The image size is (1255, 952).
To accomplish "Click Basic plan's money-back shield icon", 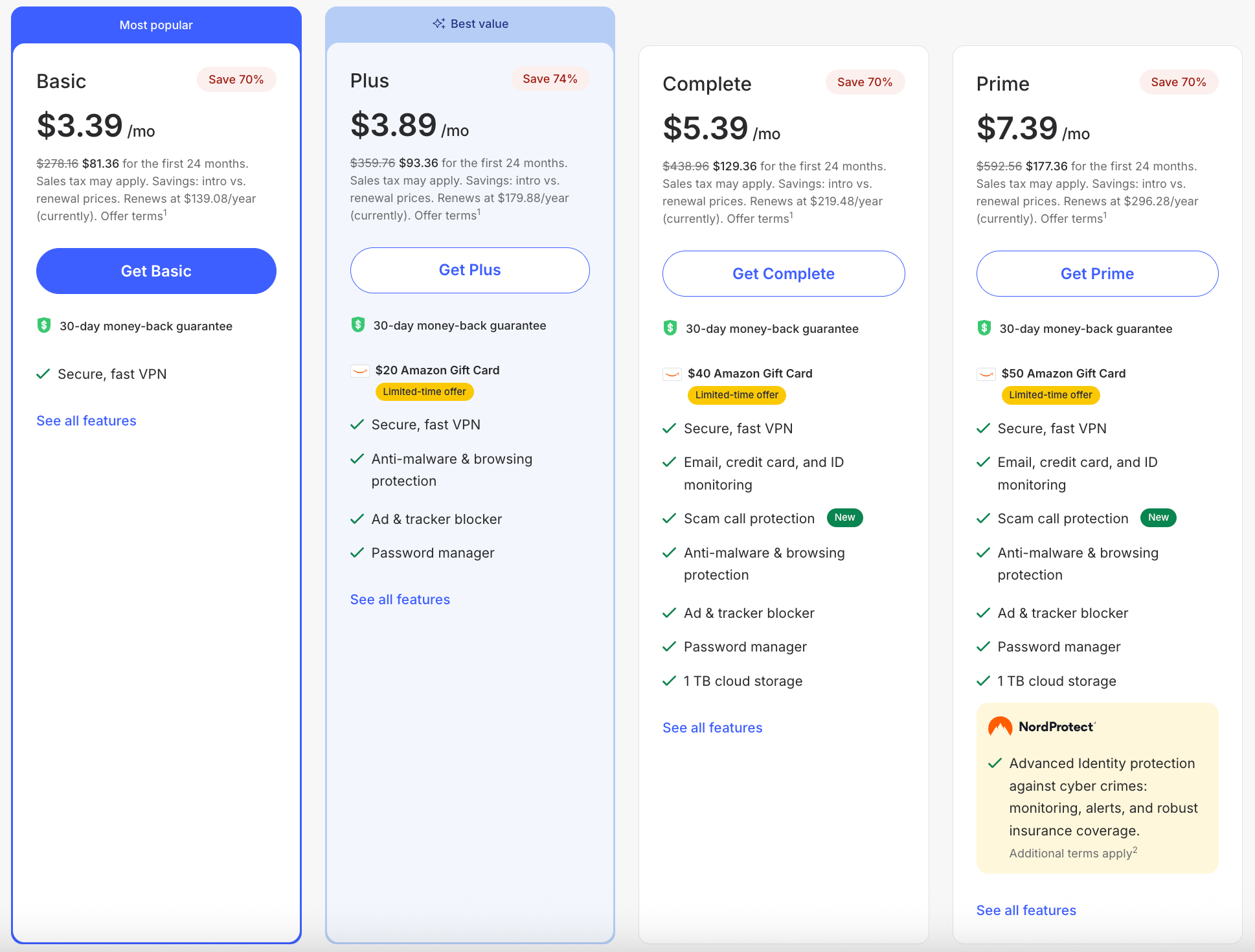I will [44, 325].
